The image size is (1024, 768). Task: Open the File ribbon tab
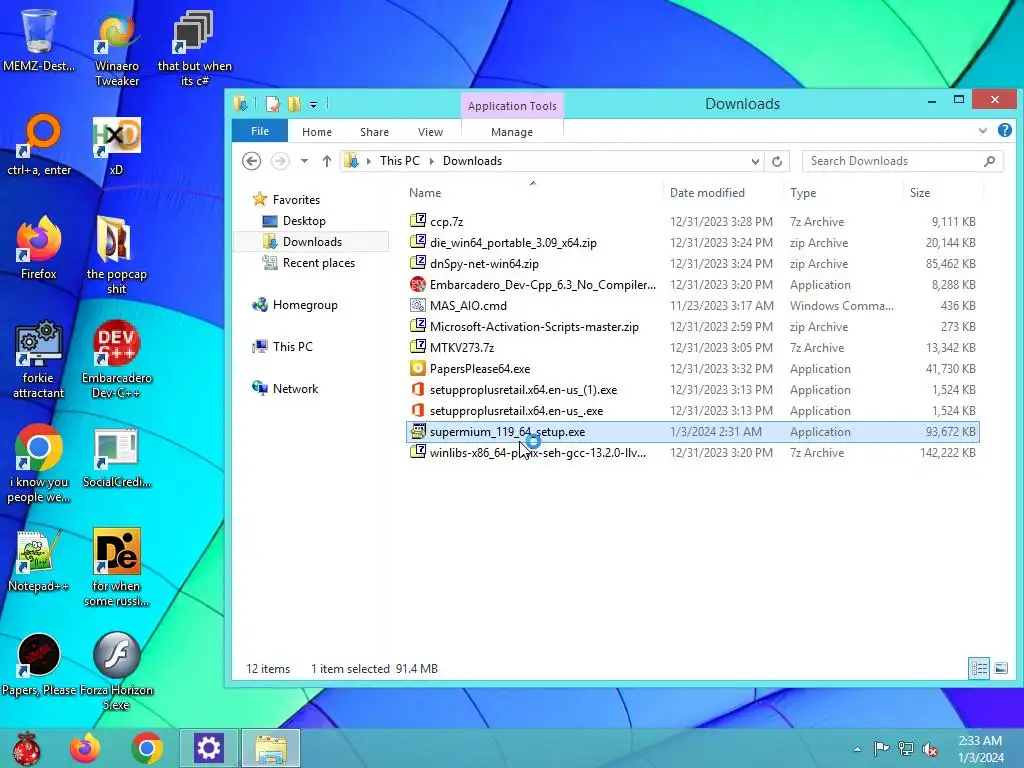(x=260, y=131)
